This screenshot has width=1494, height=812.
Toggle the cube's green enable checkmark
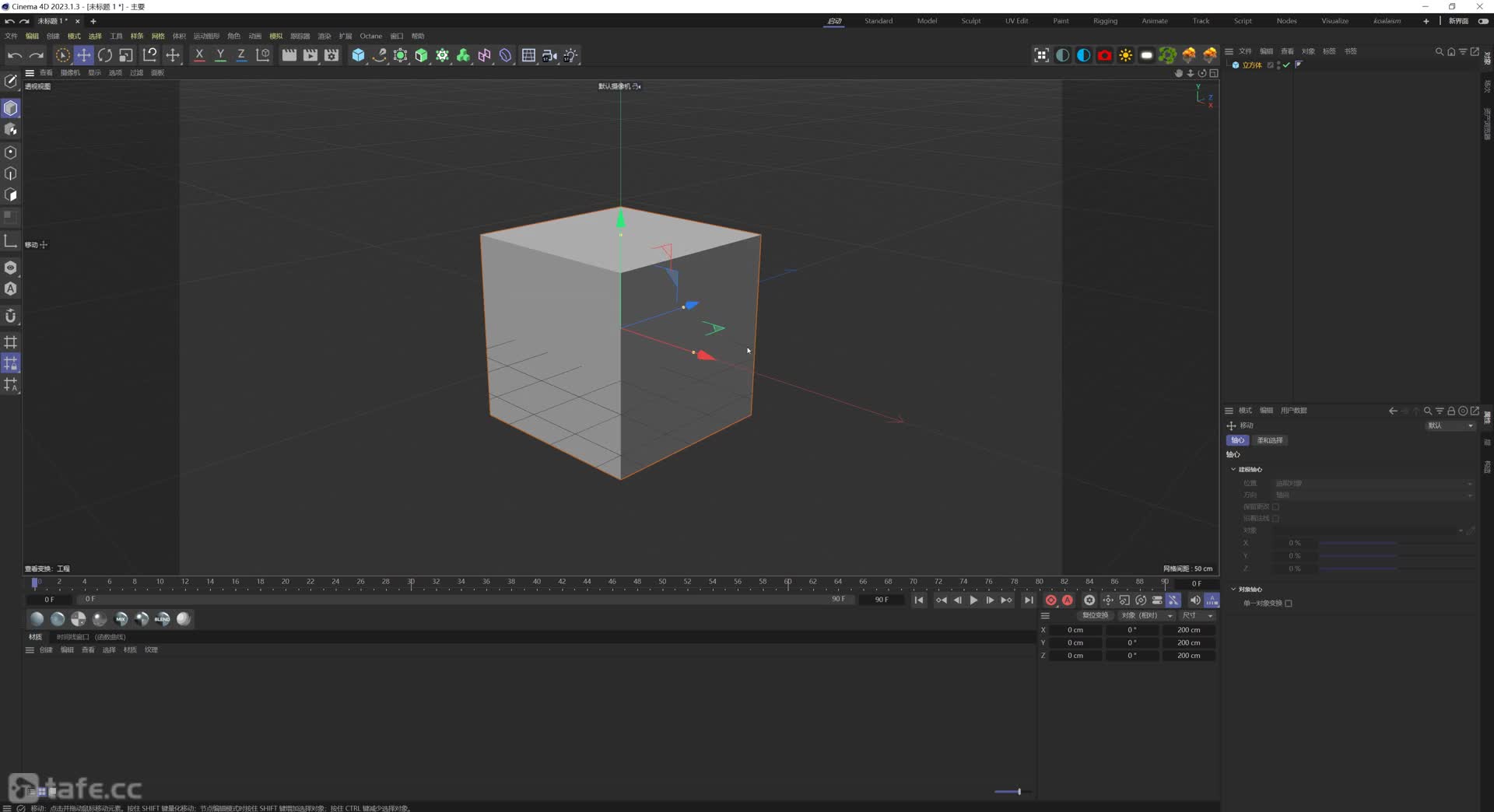coord(1286,65)
